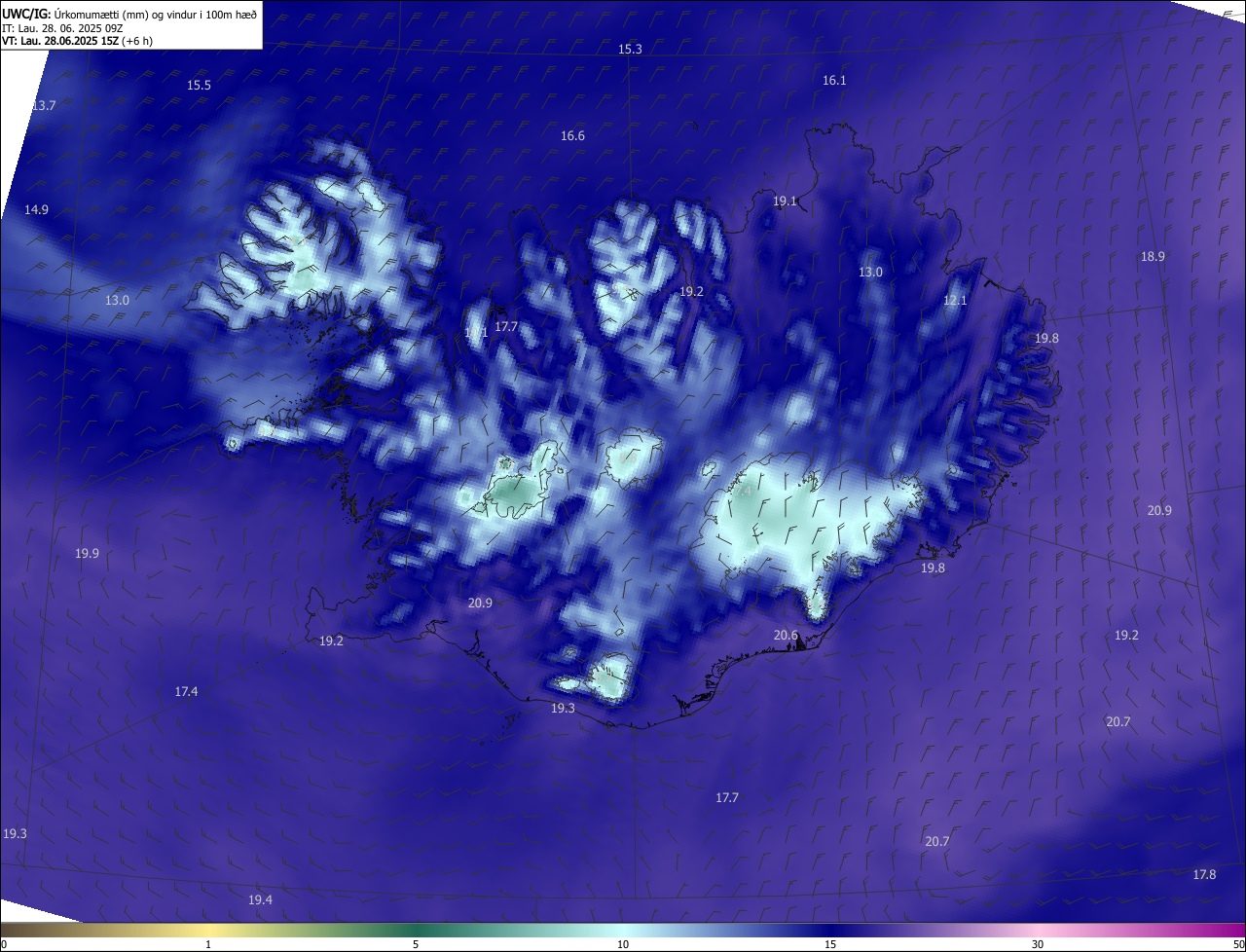Click the 15 tick on color scale
This screenshot has height=952, width=1246.
pyautogui.click(x=830, y=945)
